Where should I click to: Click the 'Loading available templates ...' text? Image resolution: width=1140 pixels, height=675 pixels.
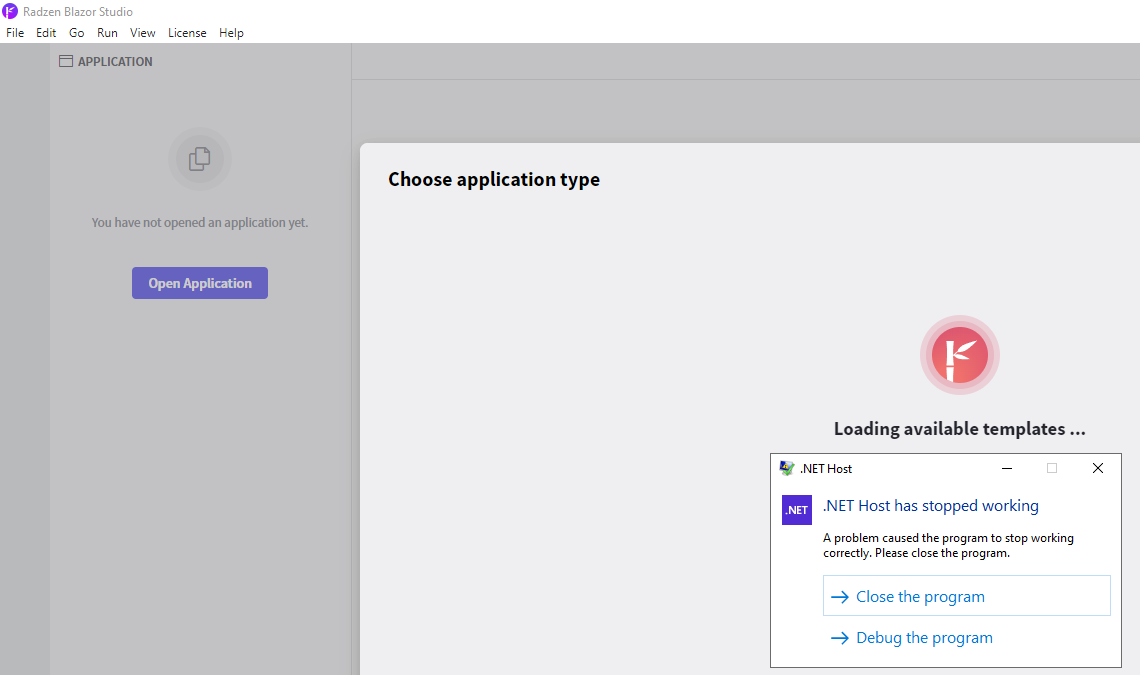(960, 429)
